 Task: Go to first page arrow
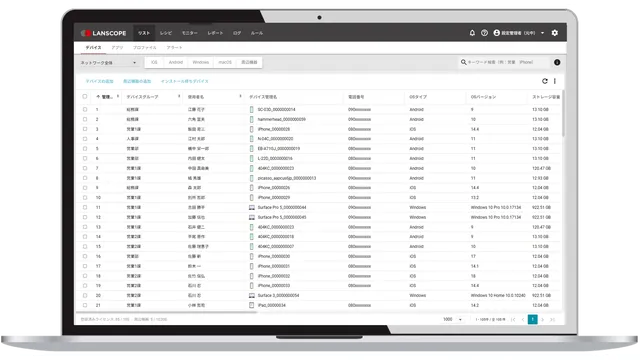513,320
